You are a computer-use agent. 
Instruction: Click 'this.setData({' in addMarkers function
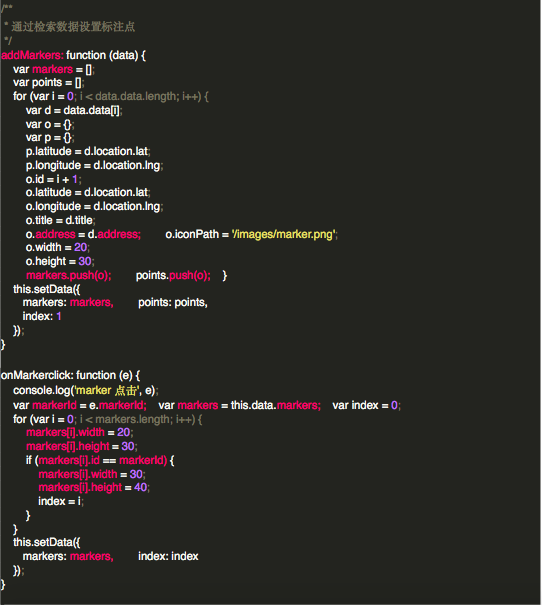pos(47,289)
